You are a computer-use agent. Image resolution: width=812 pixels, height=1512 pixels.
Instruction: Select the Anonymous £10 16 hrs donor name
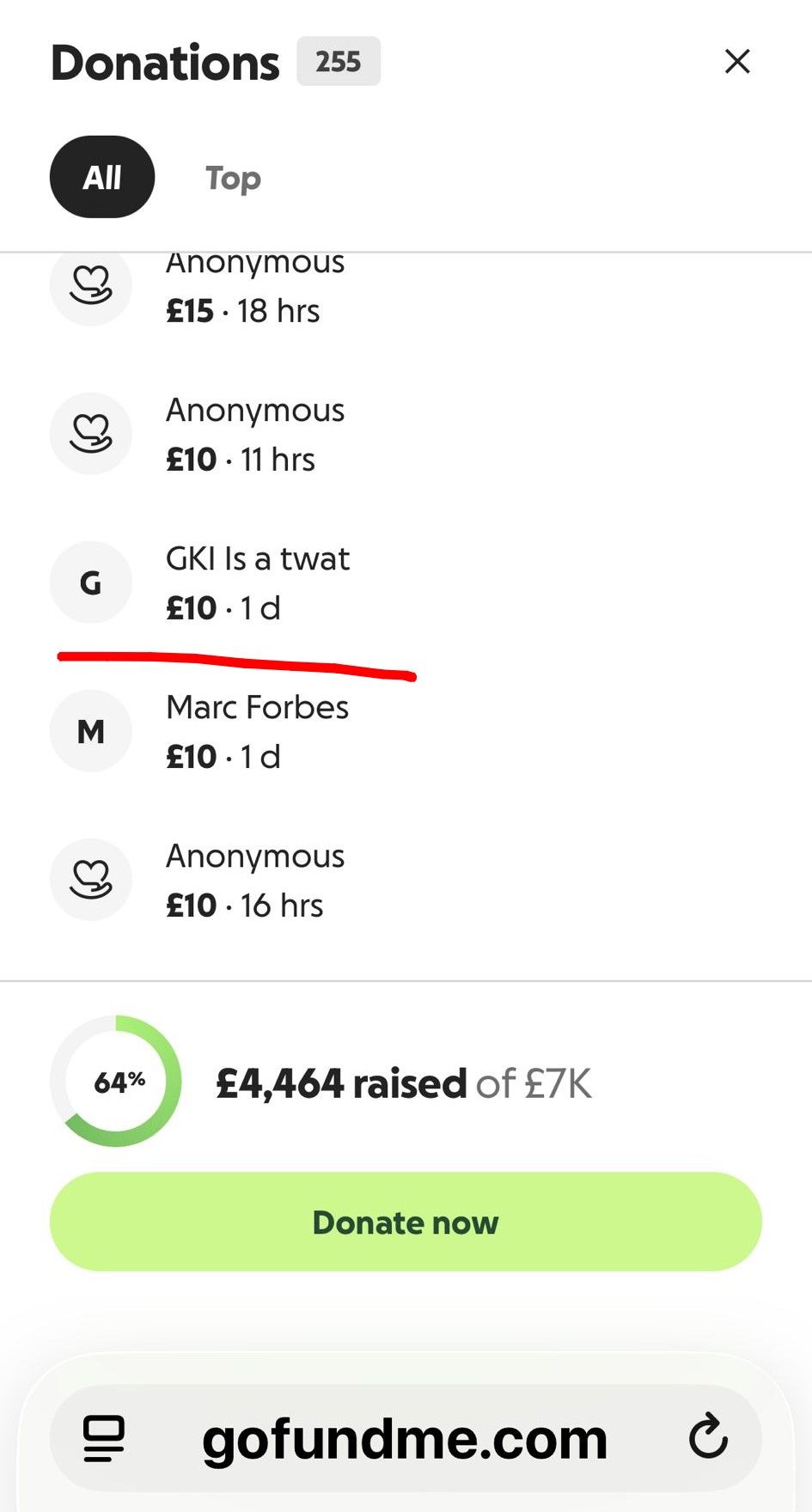pyautogui.click(x=255, y=857)
